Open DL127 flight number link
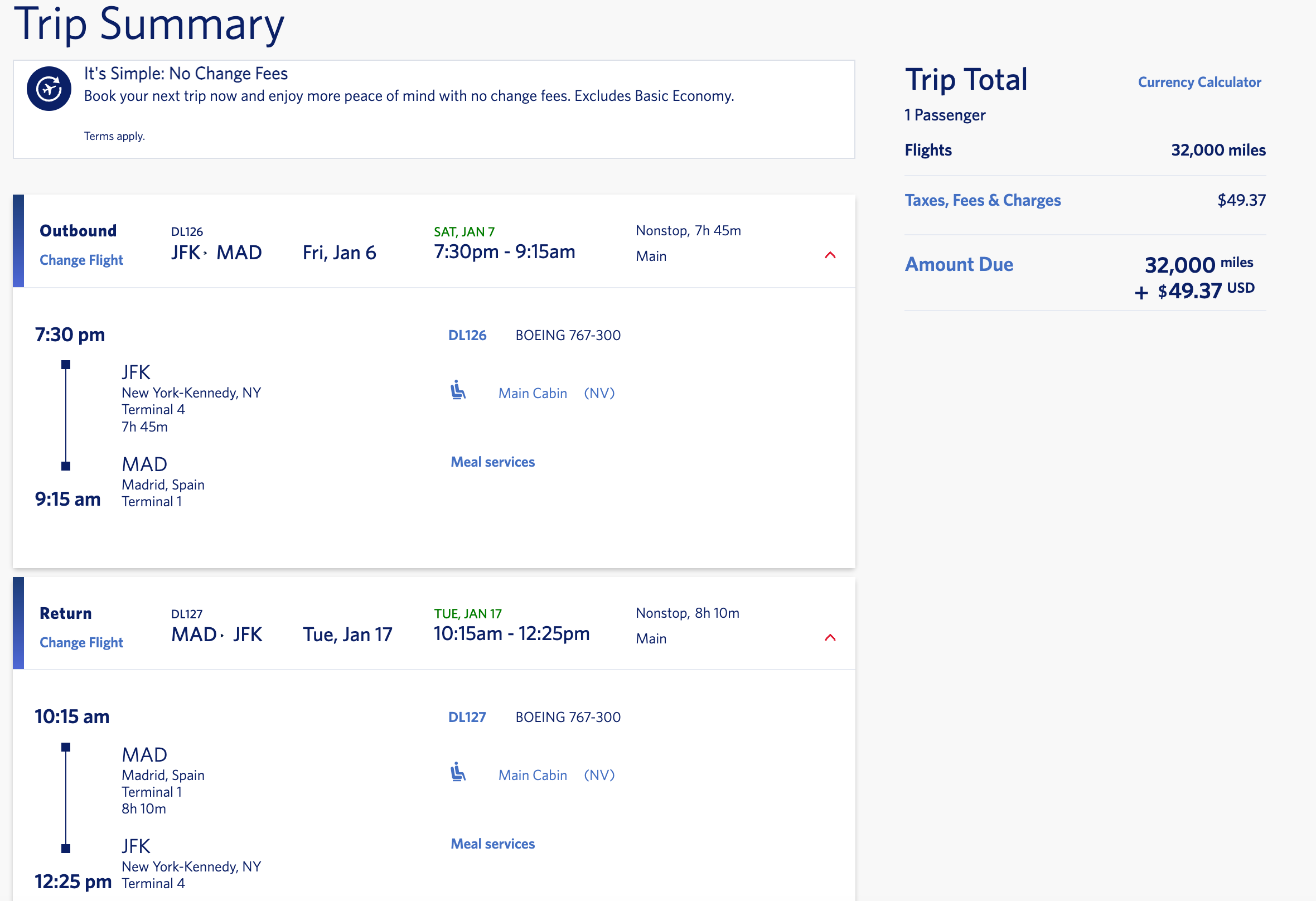 click(x=467, y=717)
